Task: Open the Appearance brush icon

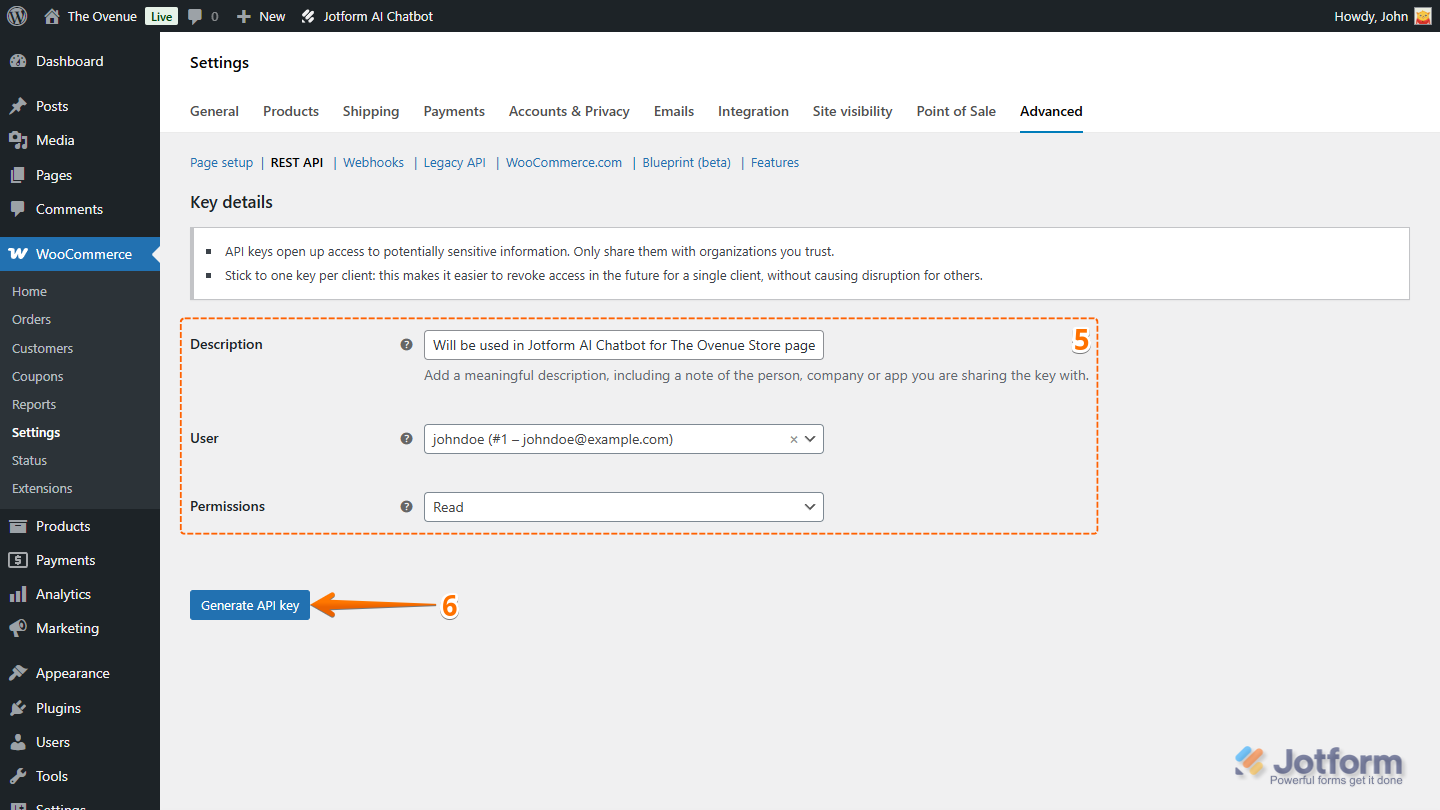Action: click(x=20, y=673)
